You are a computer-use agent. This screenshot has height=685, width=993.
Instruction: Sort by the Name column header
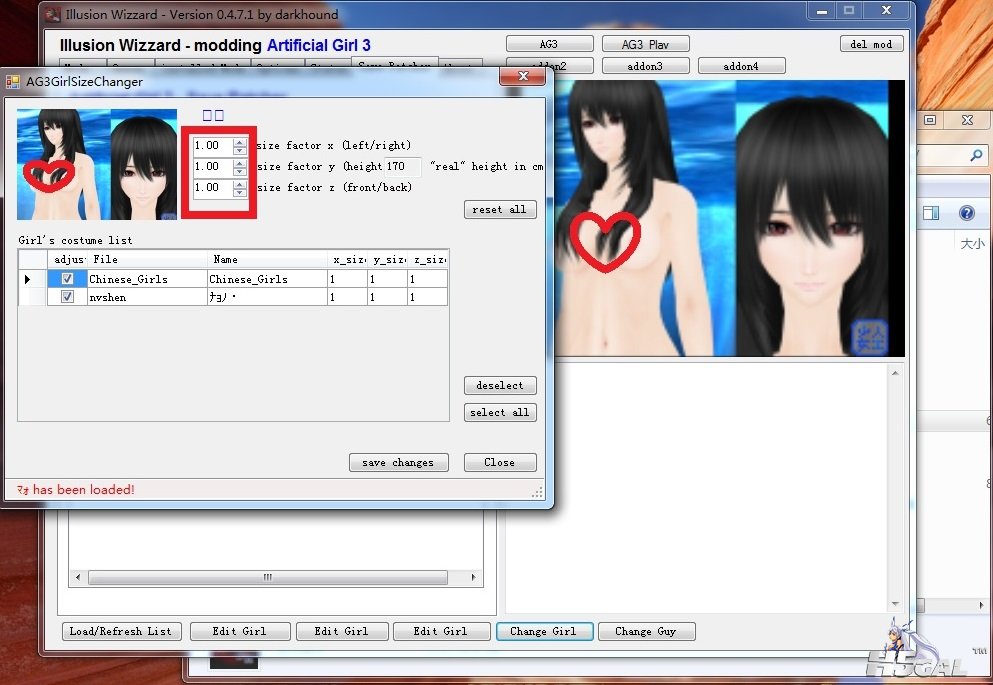(267, 259)
